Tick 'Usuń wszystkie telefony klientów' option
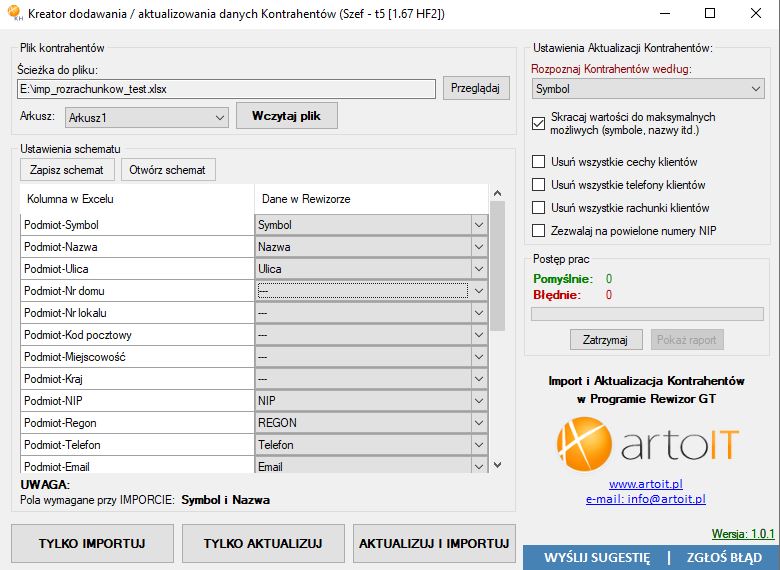780x570 pixels. pyautogui.click(x=539, y=185)
